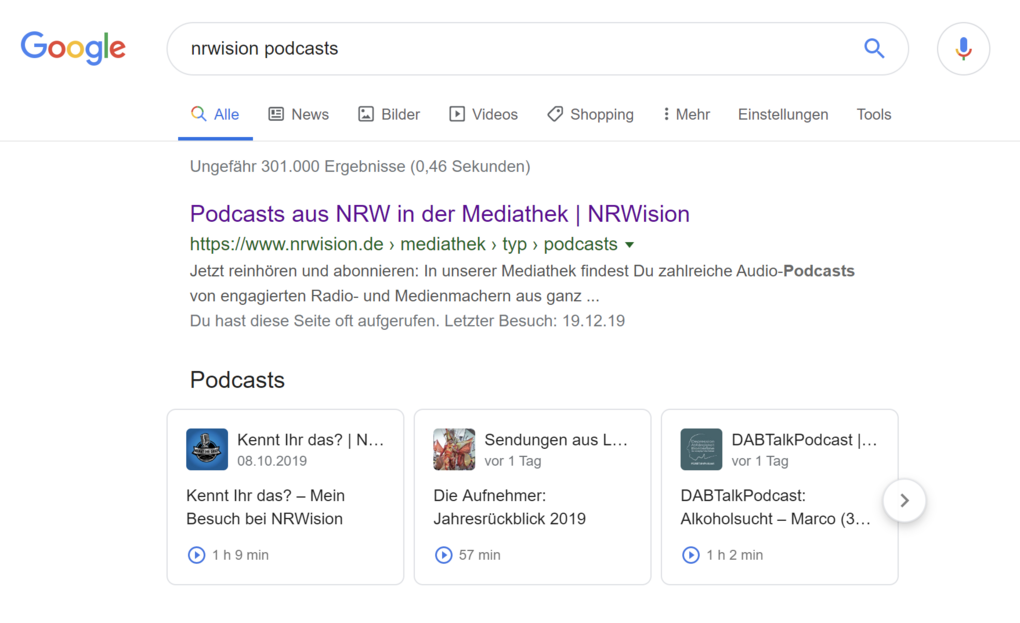Show next podcasts with carousel arrow

904,500
